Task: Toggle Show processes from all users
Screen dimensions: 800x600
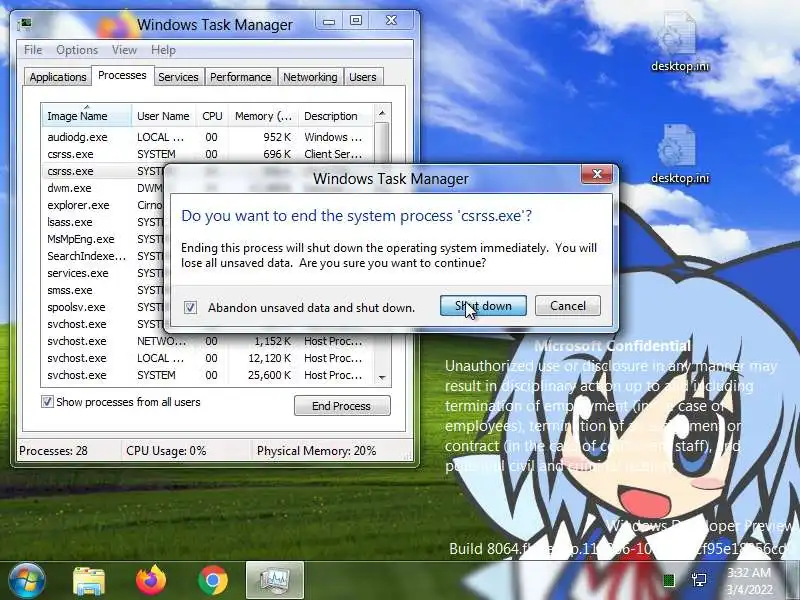Action: tap(47, 402)
